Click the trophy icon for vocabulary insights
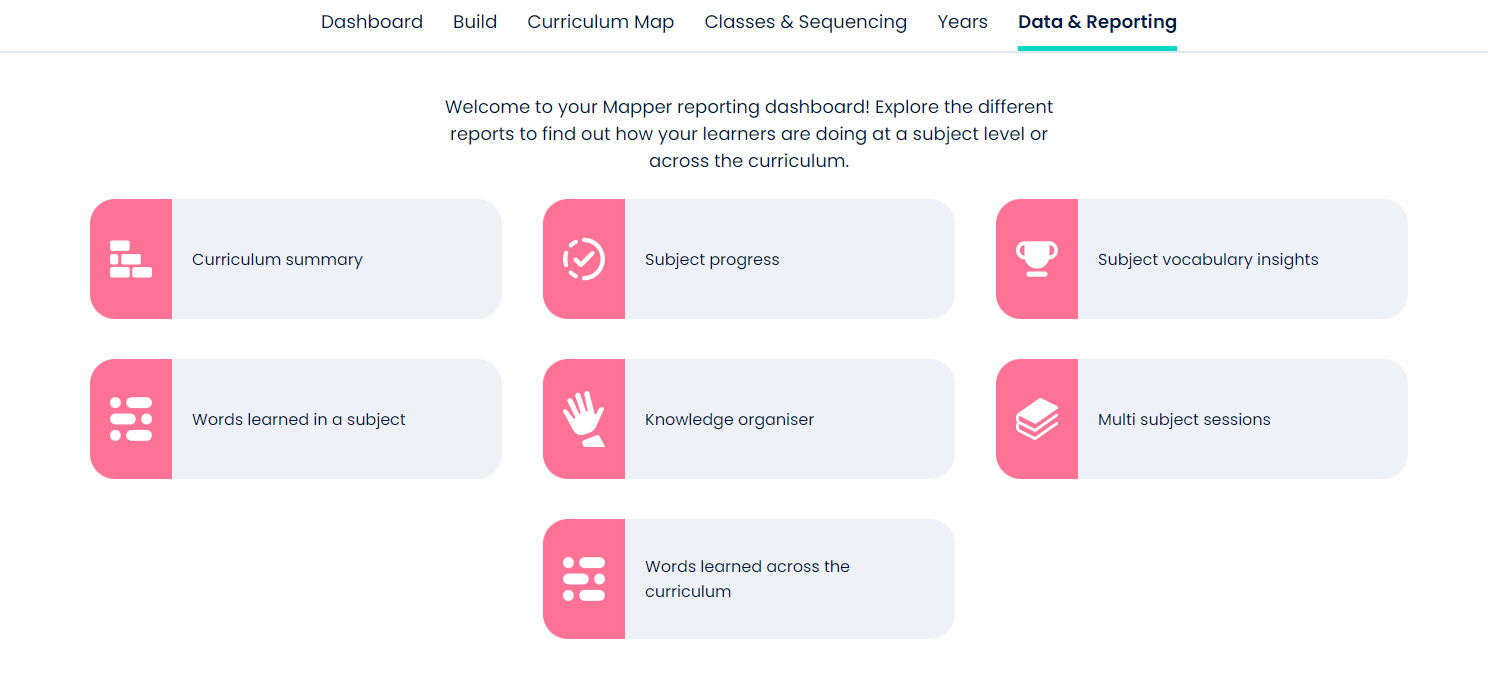 (x=1037, y=259)
